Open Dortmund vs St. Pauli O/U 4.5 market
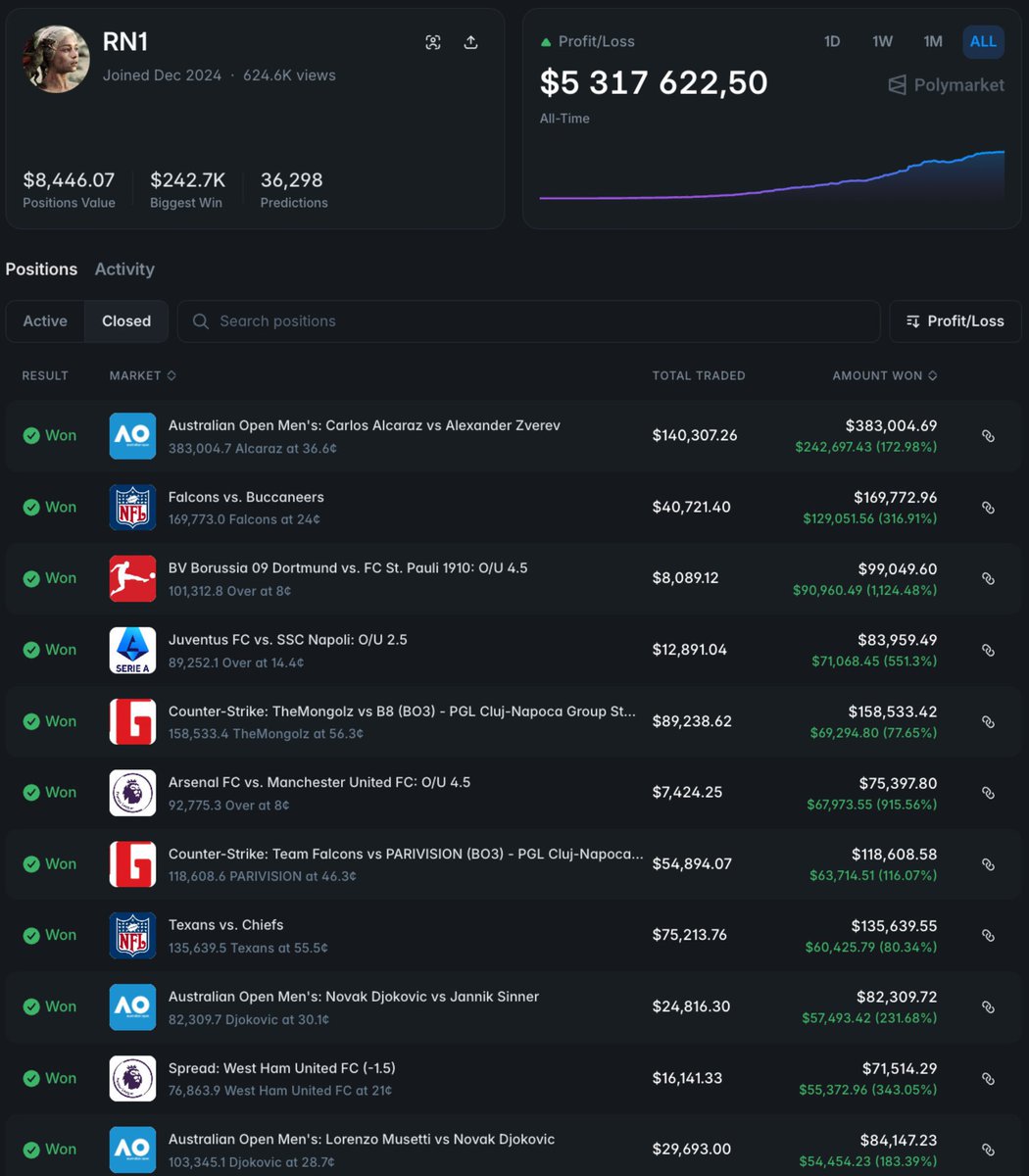This screenshot has height=1176, width=1029. click(348, 567)
